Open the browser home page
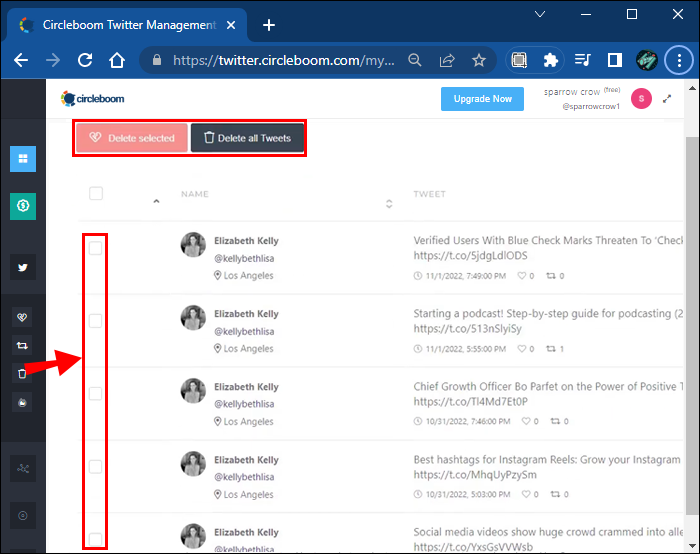 point(117,60)
